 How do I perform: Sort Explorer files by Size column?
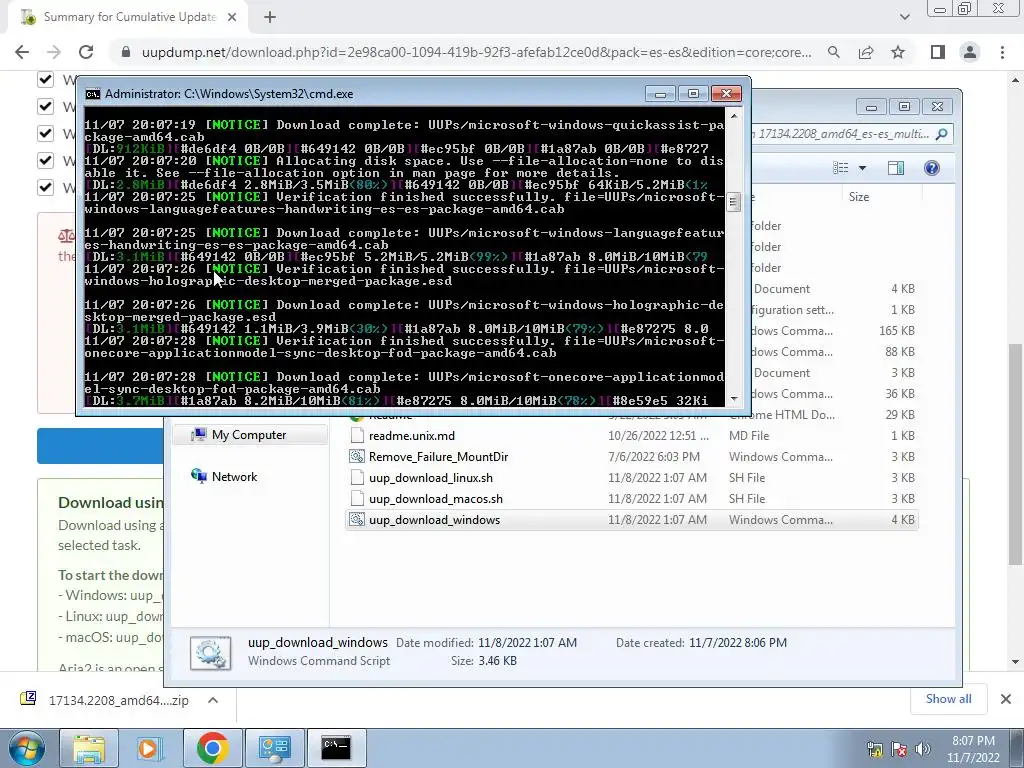pos(859,197)
